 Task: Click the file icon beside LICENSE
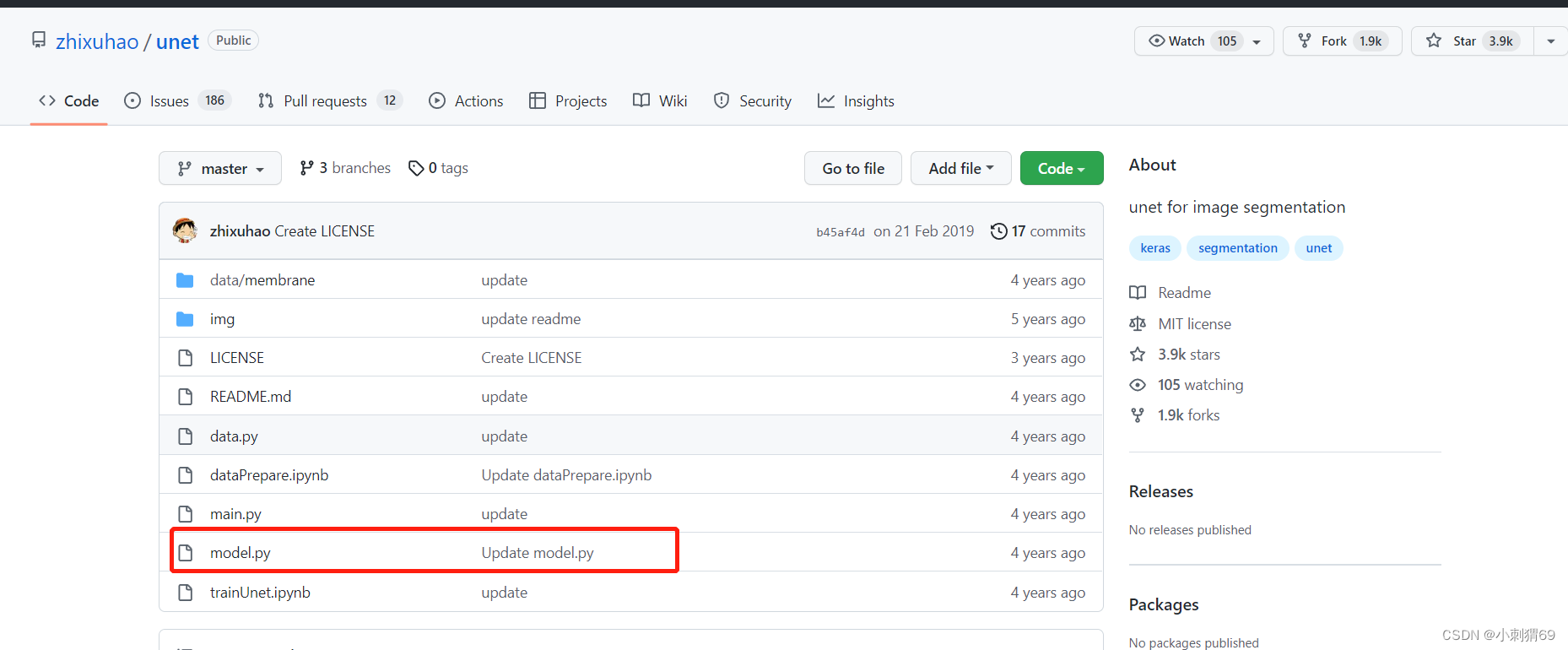pyautogui.click(x=186, y=358)
